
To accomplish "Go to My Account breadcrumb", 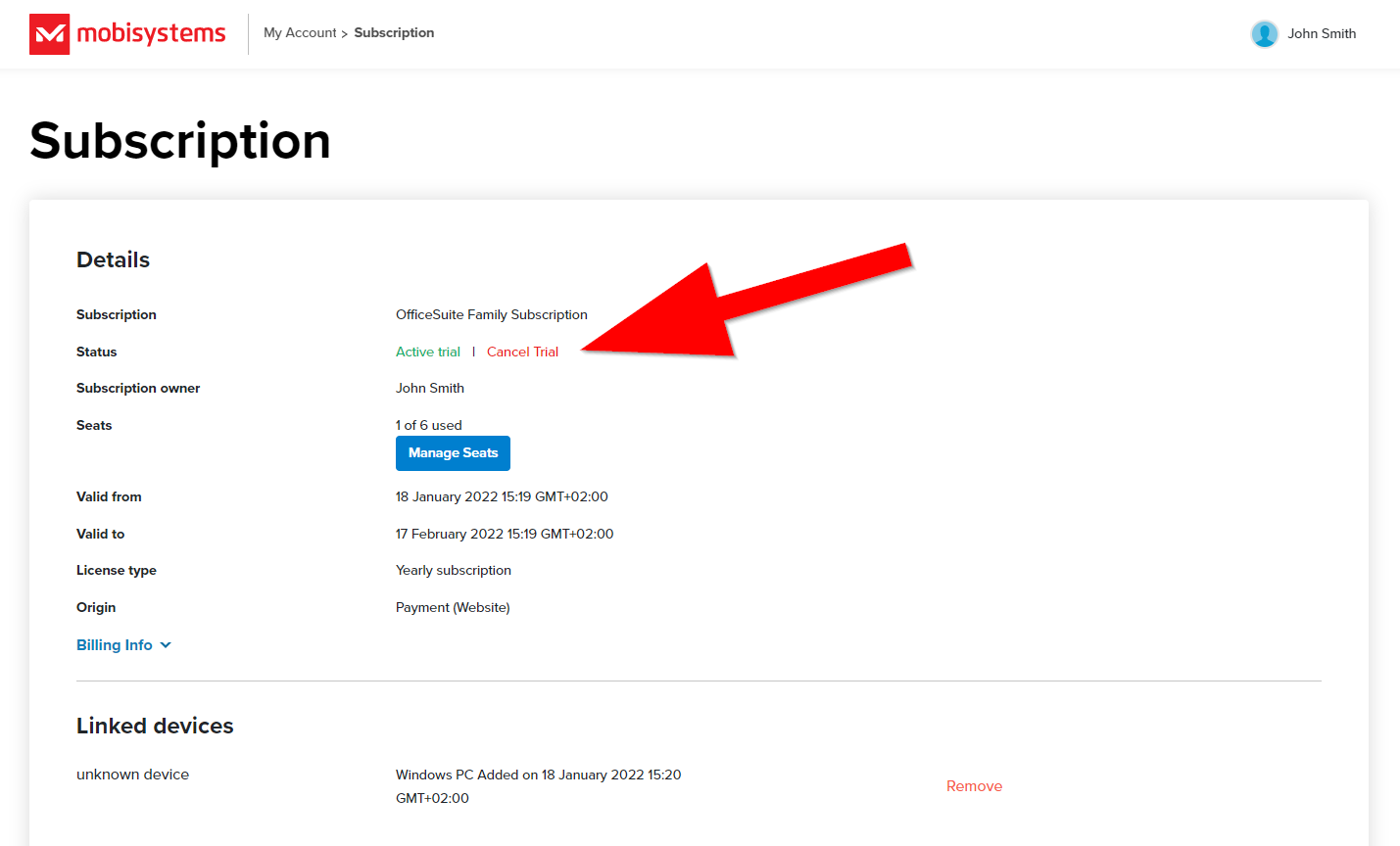I will [x=300, y=32].
